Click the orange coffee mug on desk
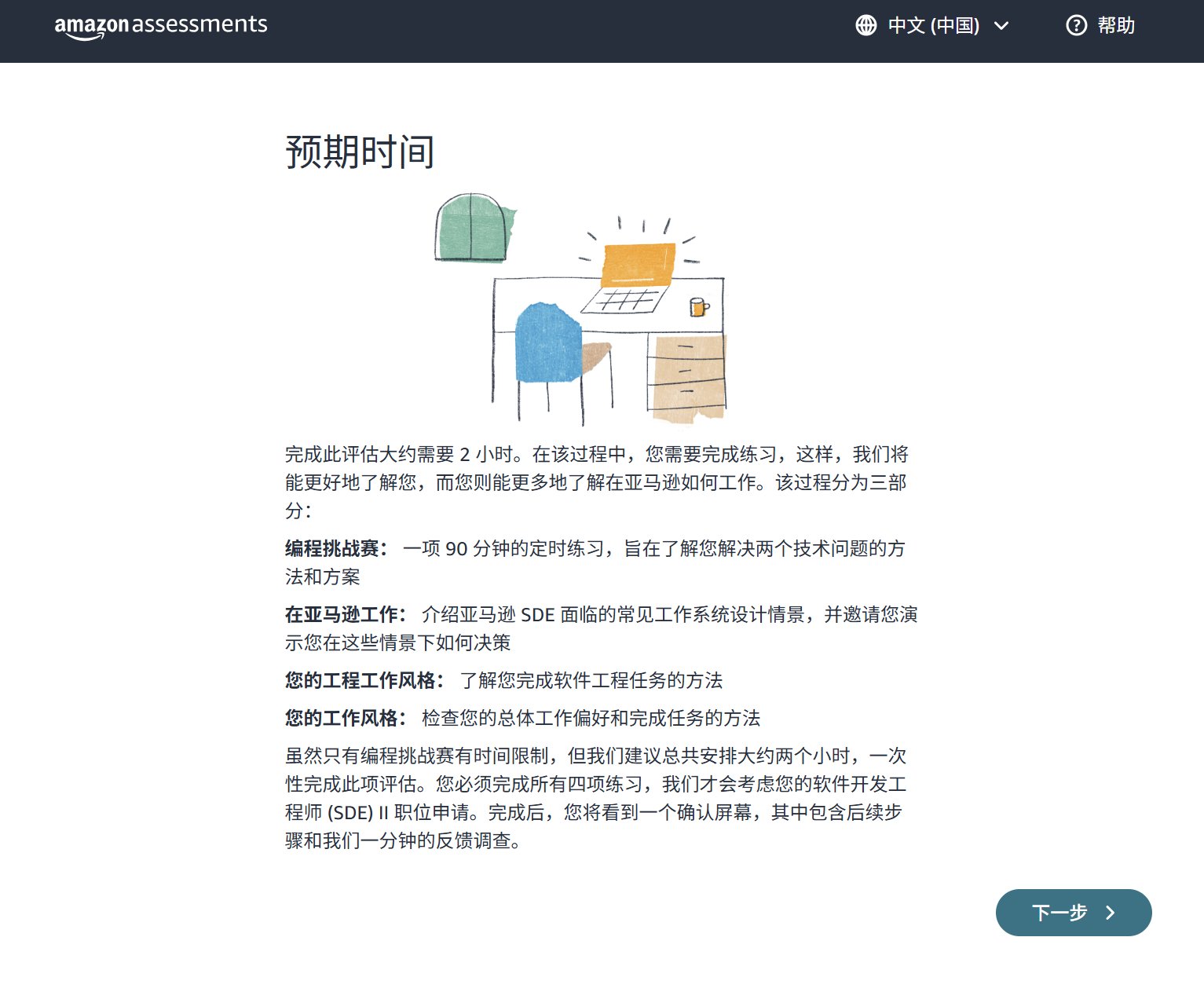 (x=697, y=307)
